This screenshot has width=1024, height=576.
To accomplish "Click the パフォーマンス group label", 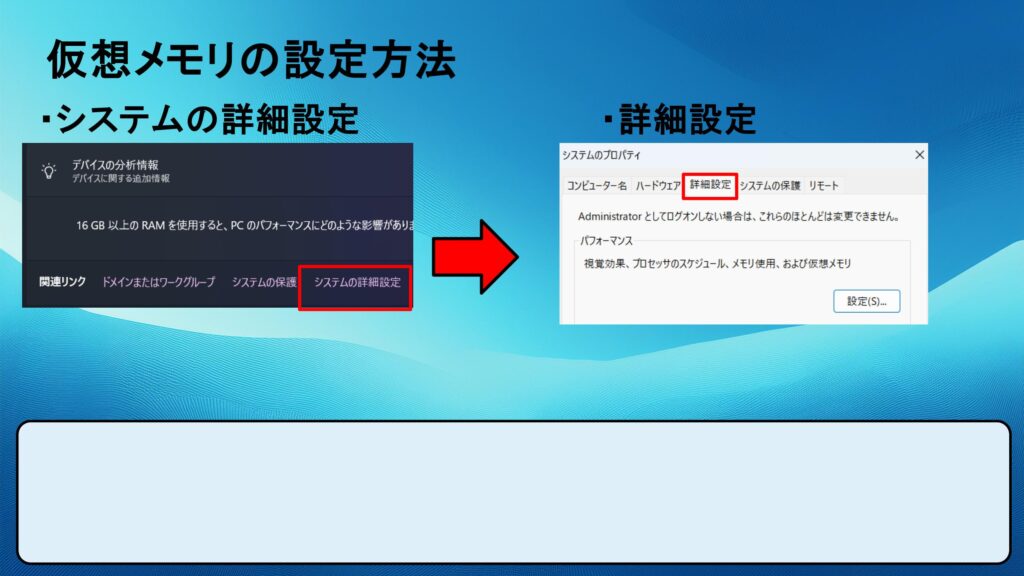I will (x=607, y=241).
